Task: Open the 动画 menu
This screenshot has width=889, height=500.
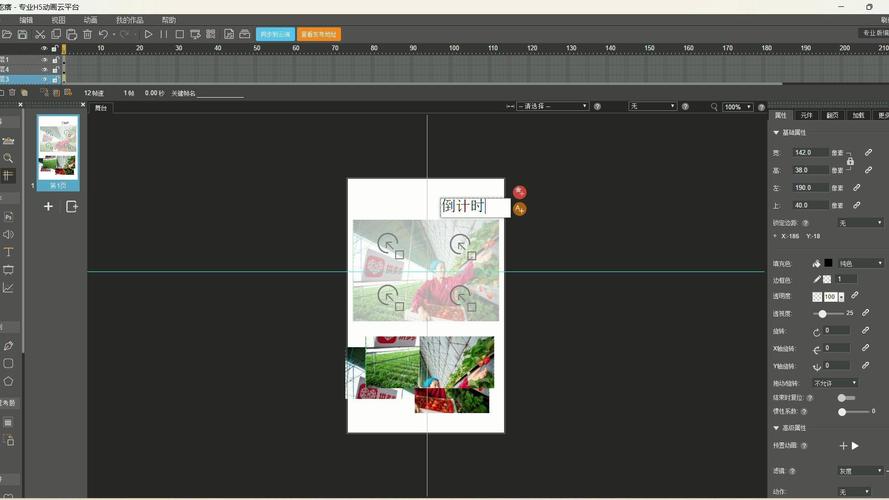Action: pyautogui.click(x=90, y=20)
